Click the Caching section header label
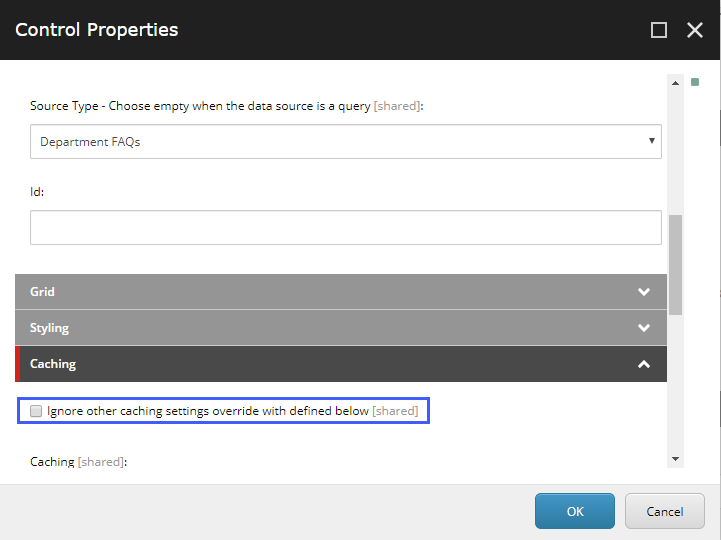This screenshot has height=540, width=721. coord(53,364)
